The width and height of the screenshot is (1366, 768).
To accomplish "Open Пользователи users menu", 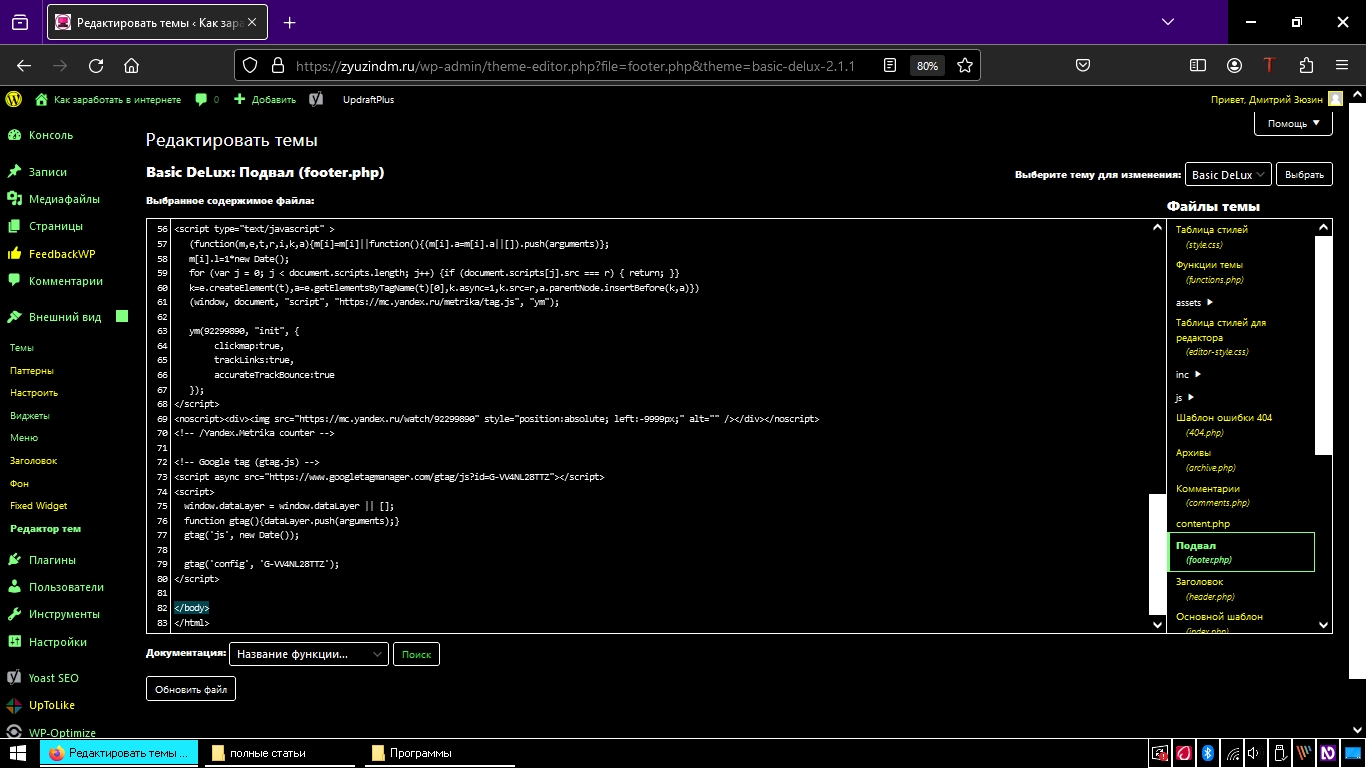I will (66, 587).
